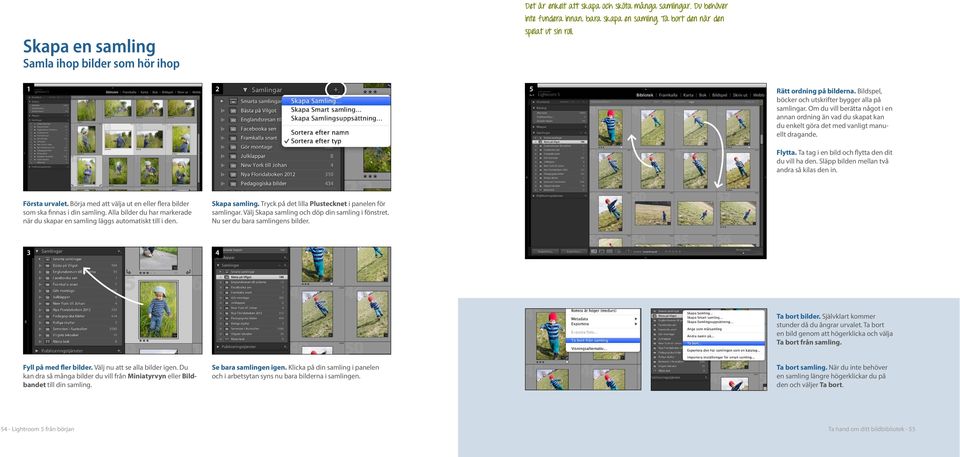
Task: Select boy in grass thumbnail in screenshot 3
Action: (x=159, y=309)
